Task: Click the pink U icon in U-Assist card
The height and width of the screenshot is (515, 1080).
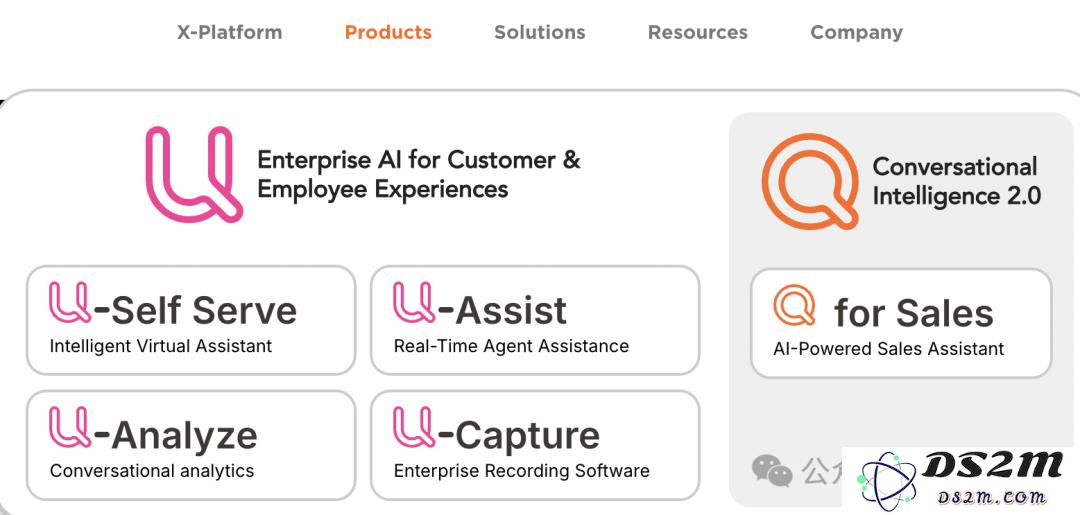Action: [414, 302]
